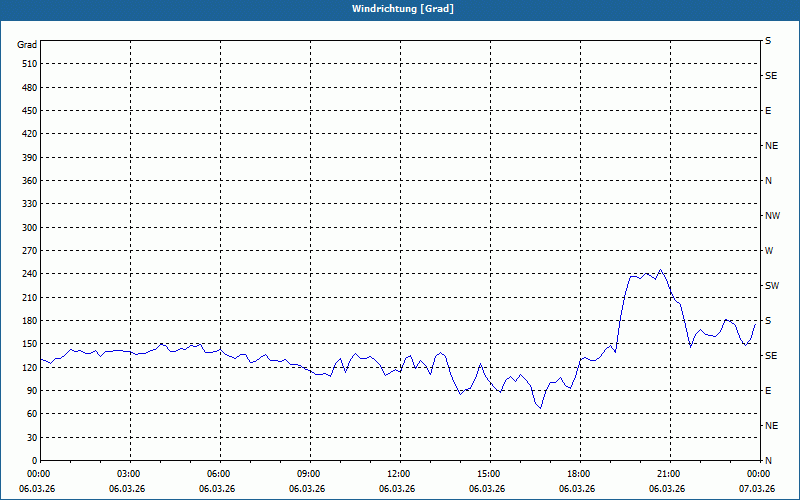This screenshot has height=500, width=800.
Task: Click the 'SW' compass label
Action: (x=772, y=286)
